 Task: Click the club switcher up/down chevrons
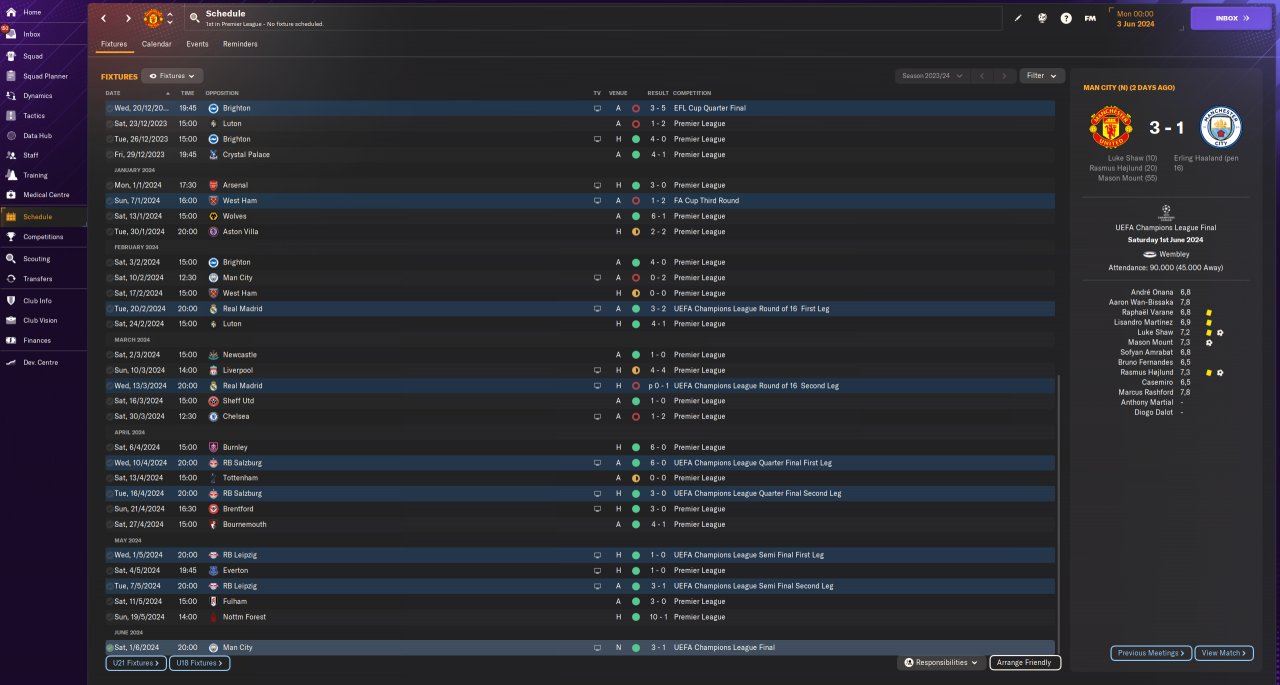170,18
